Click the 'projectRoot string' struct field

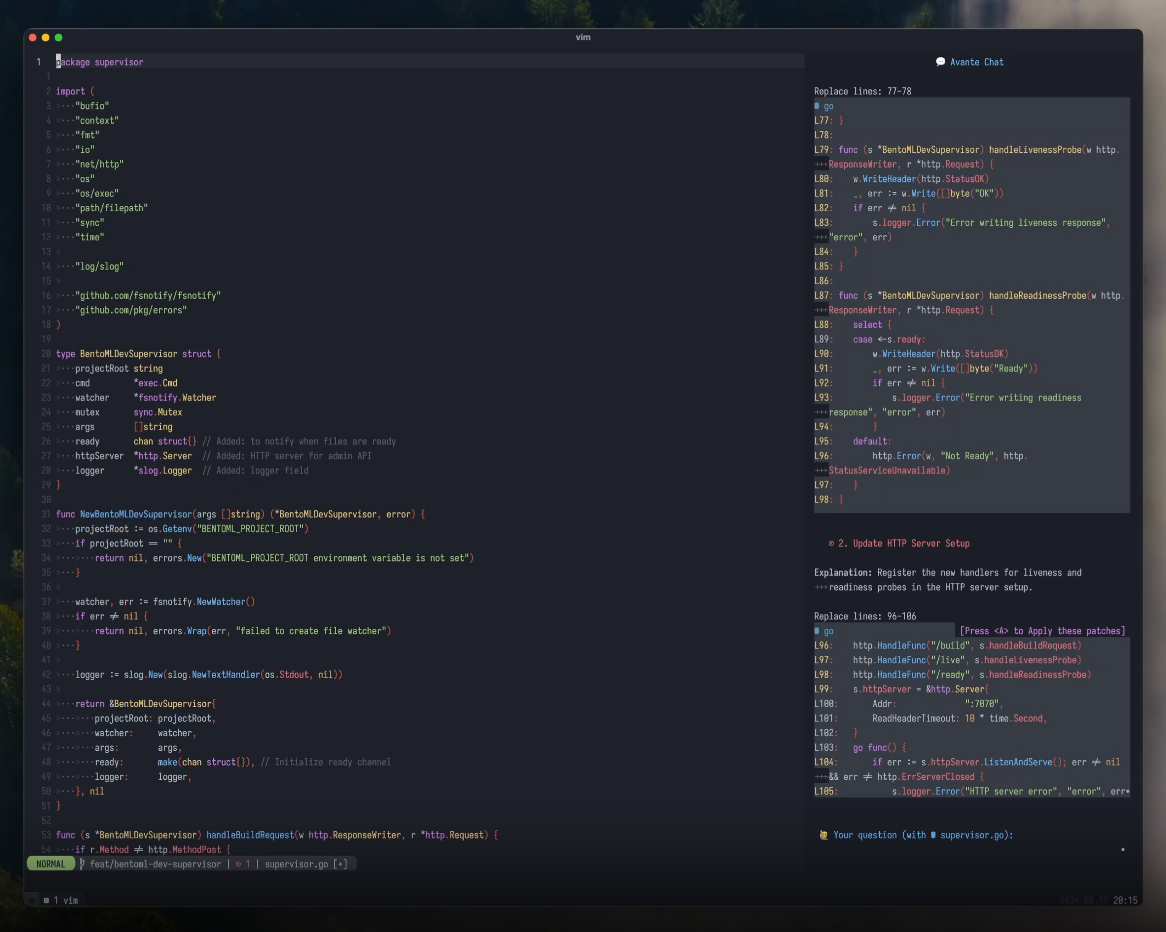[x=119, y=368]
